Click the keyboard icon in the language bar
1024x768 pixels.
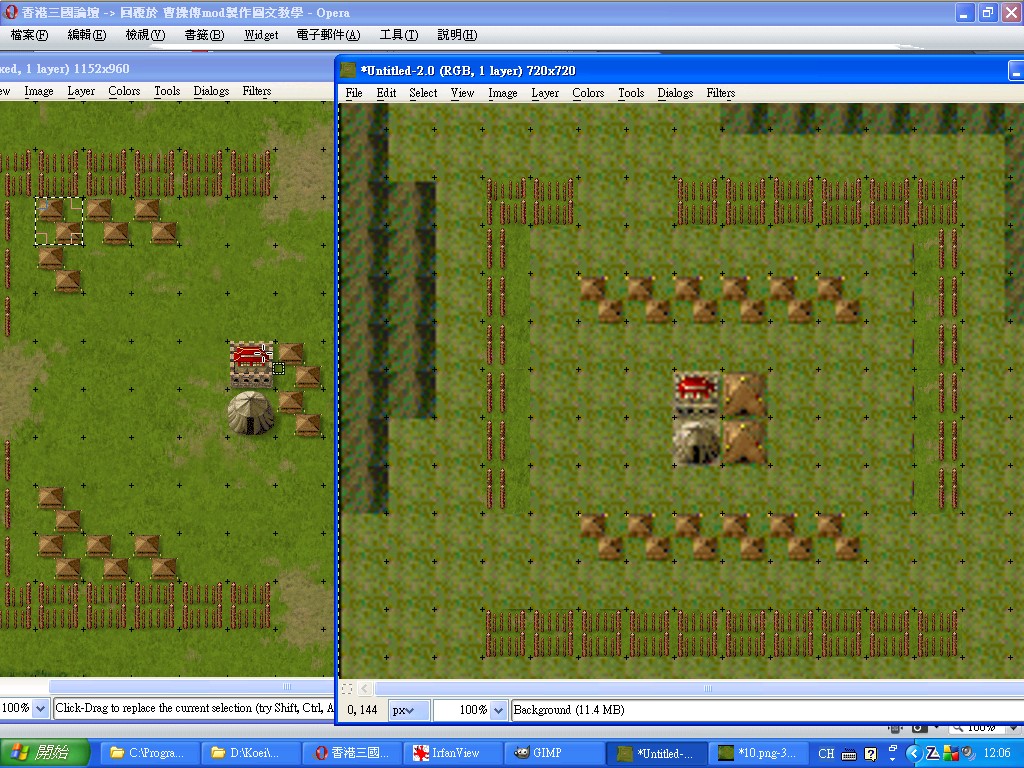pyautogui.click(x=848, y=754)
